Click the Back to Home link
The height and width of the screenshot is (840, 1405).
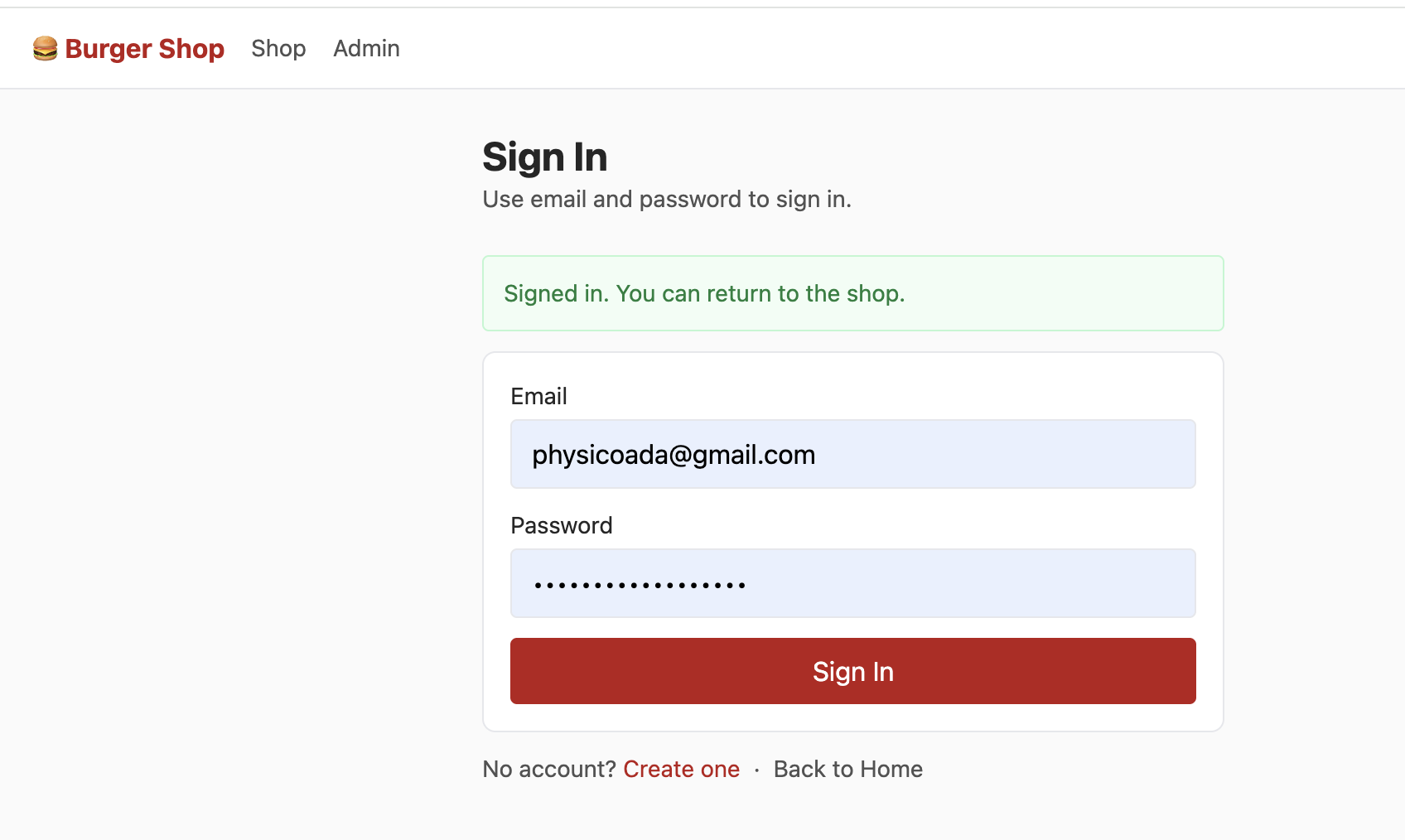coord(847,770)
